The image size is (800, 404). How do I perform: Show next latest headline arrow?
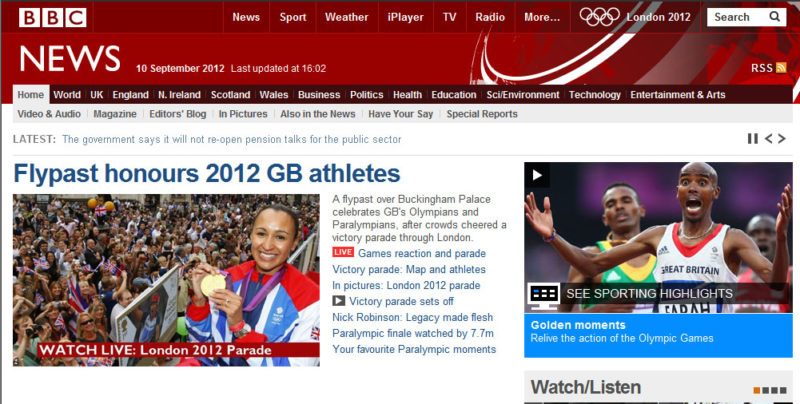782,138
